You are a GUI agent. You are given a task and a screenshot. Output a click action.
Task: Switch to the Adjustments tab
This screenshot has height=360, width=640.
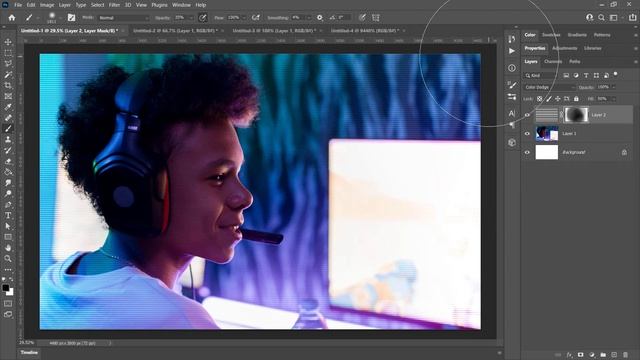[x=564, y=49]
